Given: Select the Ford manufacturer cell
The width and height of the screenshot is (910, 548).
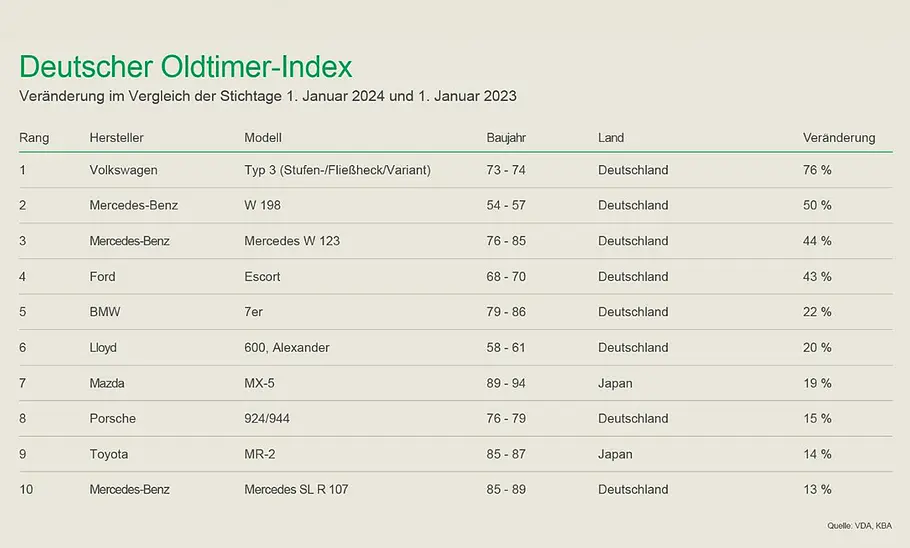Looking at the screenshot, I should point(102,277).
